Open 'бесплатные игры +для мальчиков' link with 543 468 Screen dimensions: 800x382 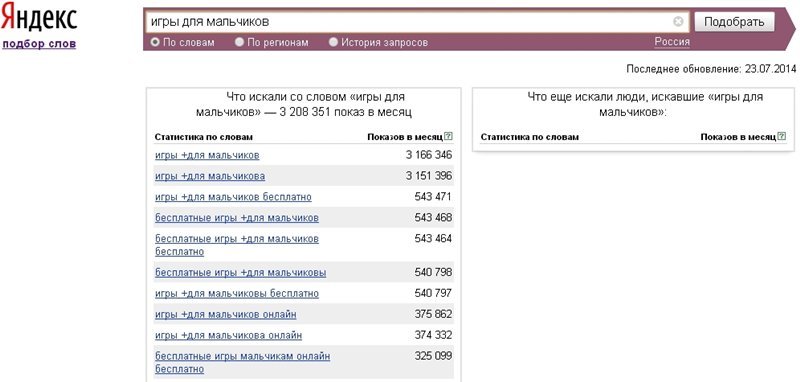(237, 218)
